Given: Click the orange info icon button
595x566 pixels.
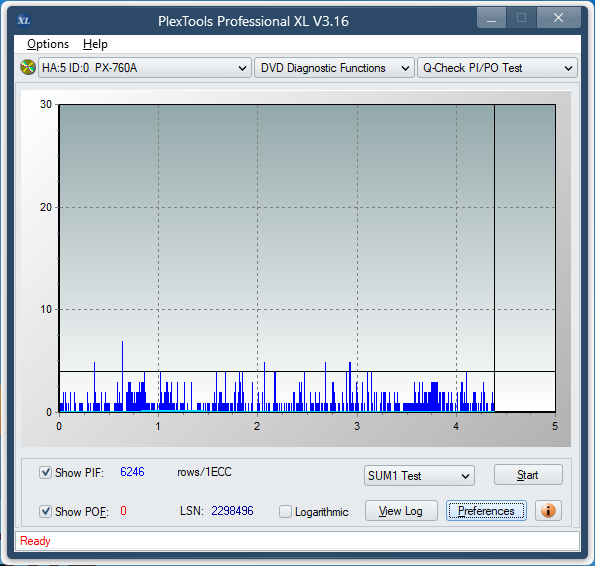Looking at the screenshot, I should pyautogui.click(x=548, y=511).
